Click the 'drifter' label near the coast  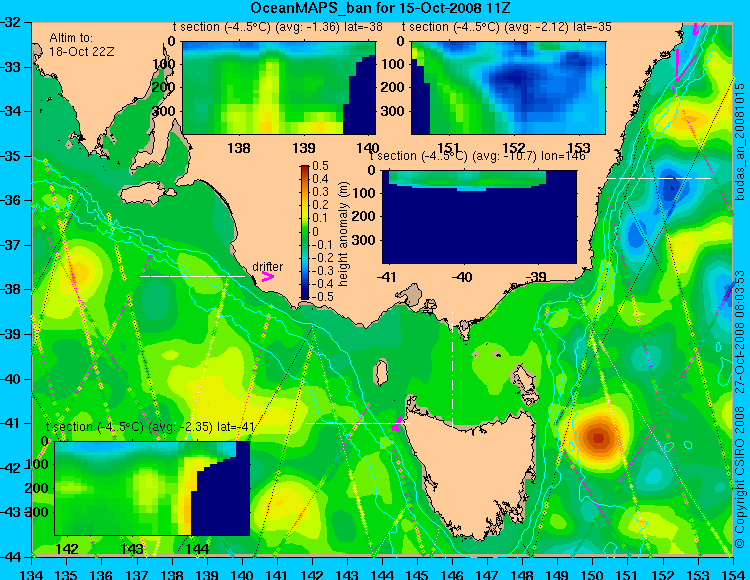click(267, 266)
